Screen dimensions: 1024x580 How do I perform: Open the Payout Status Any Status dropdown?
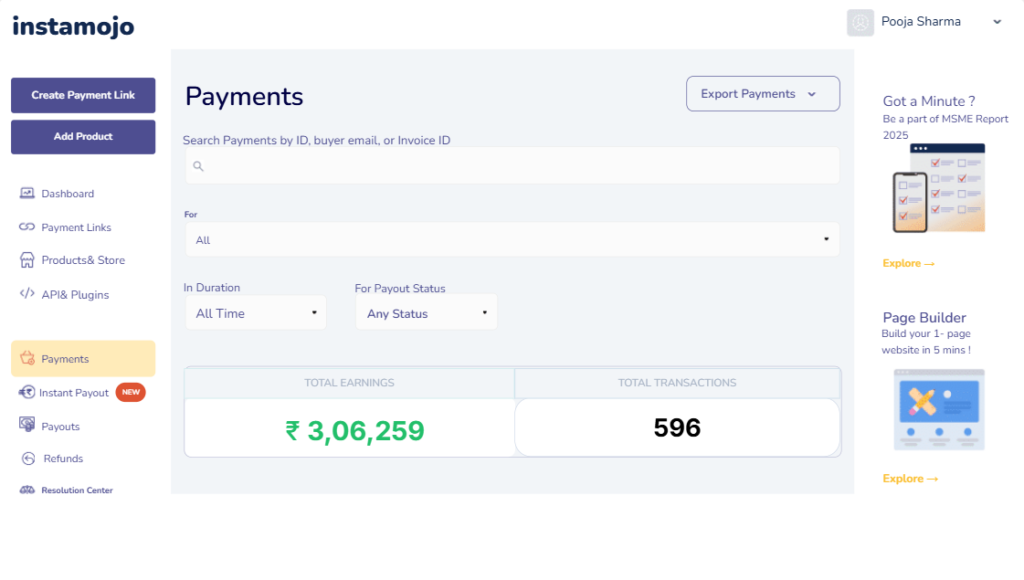tap(426, 313)
